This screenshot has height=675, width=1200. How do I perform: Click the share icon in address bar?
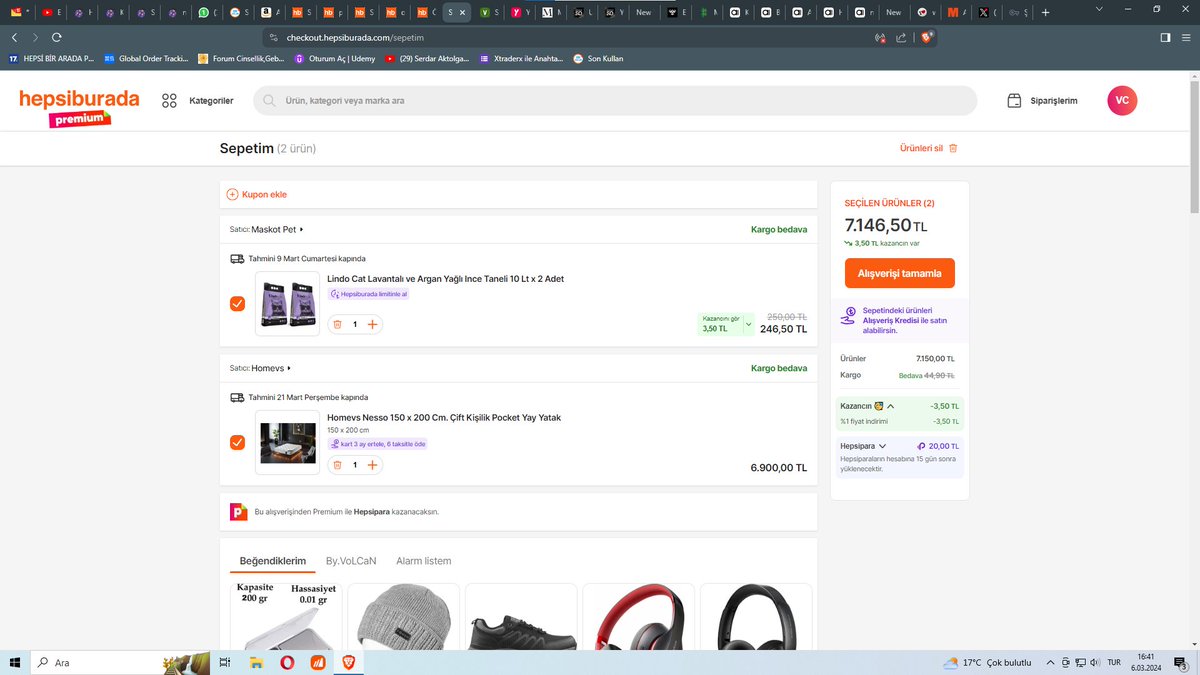tap(901, 38)
